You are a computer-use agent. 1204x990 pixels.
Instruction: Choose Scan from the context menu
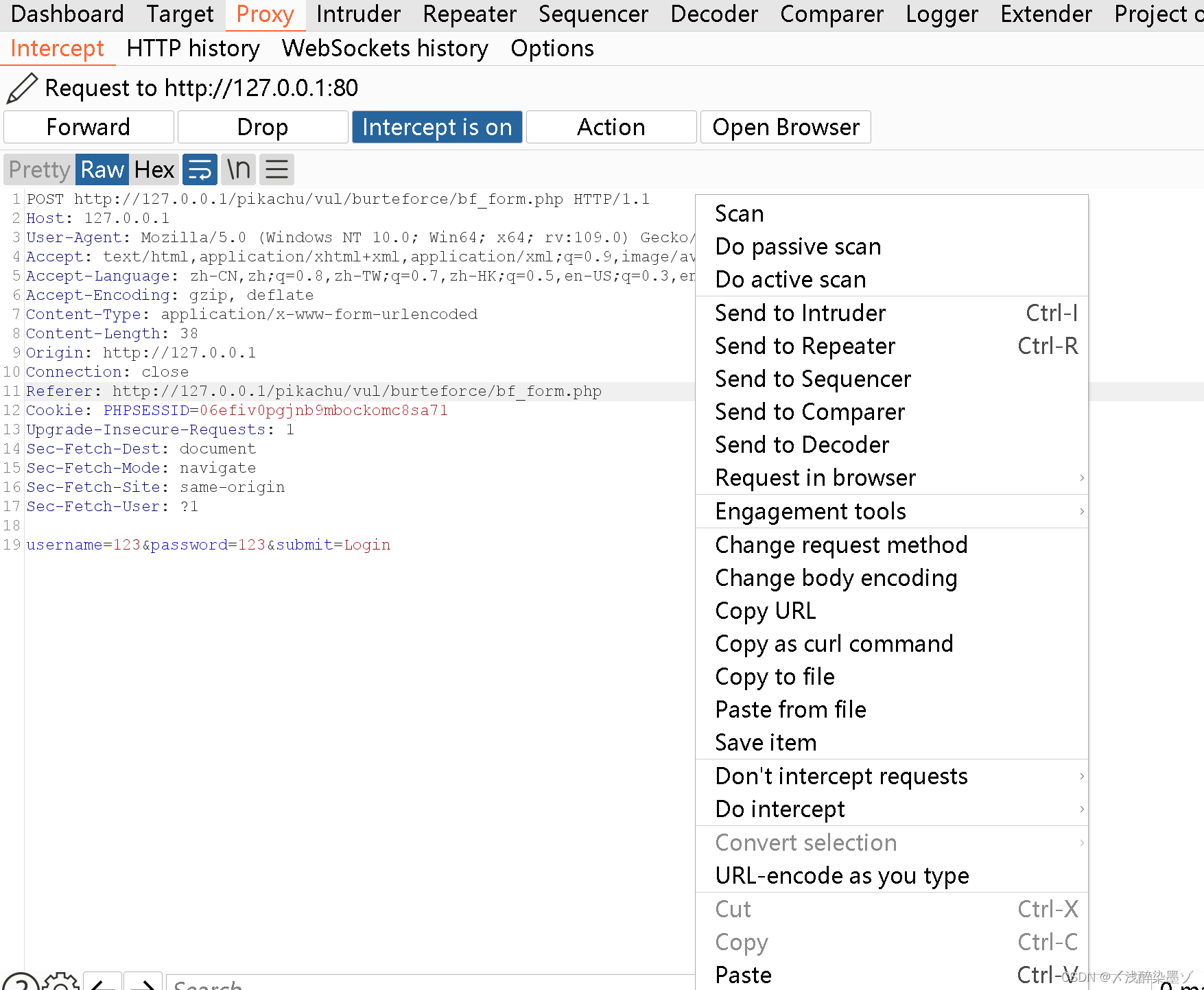point(892,213)
